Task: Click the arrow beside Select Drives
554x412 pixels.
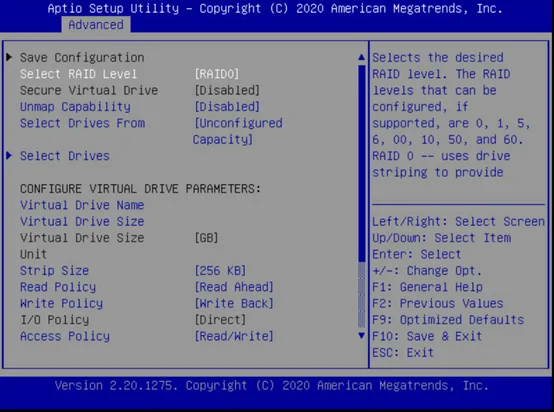Action: coord(10,155)
